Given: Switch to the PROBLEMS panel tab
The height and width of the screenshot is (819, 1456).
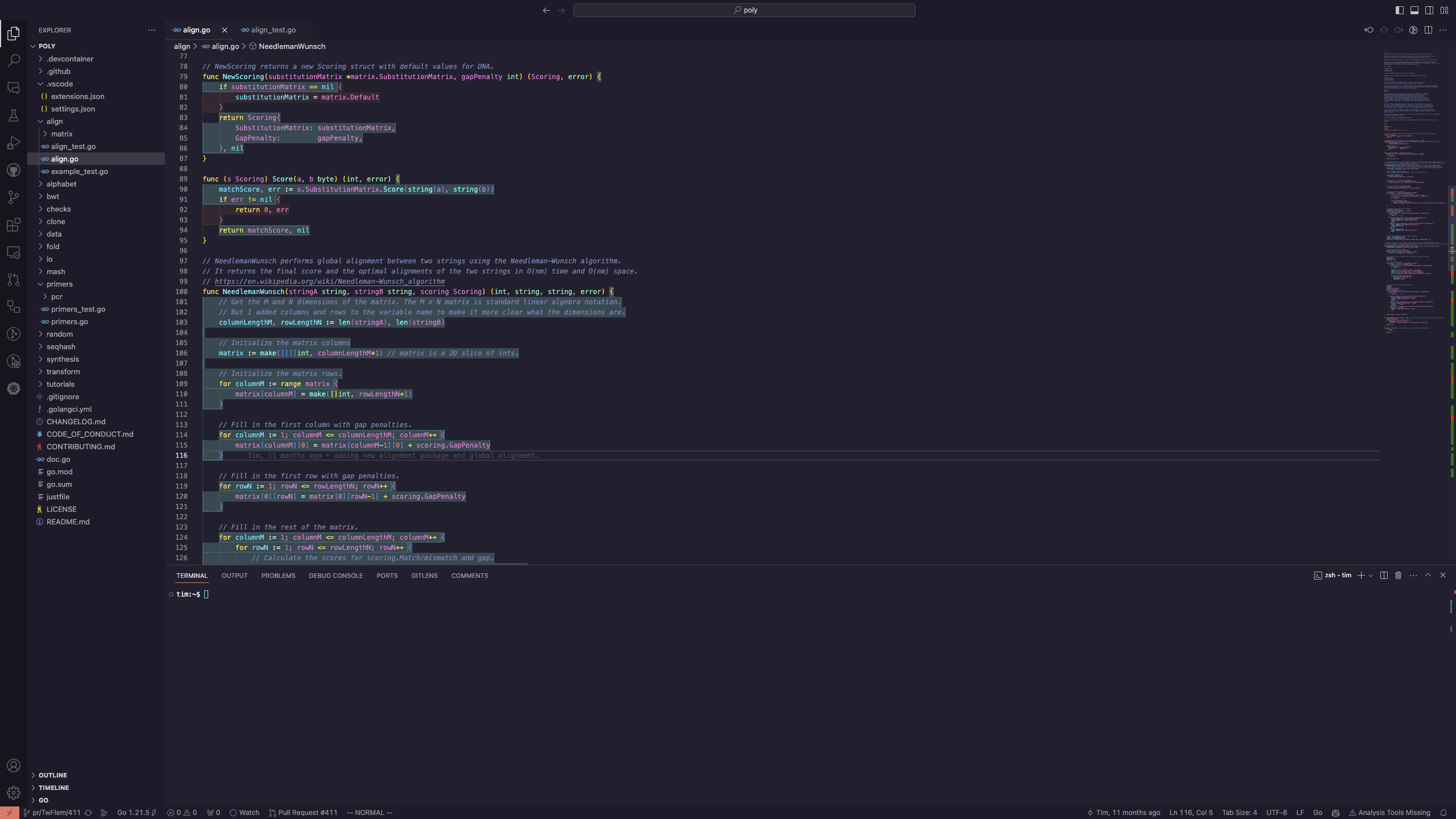Looking at the screenshot, I should (x=278, y=576).
